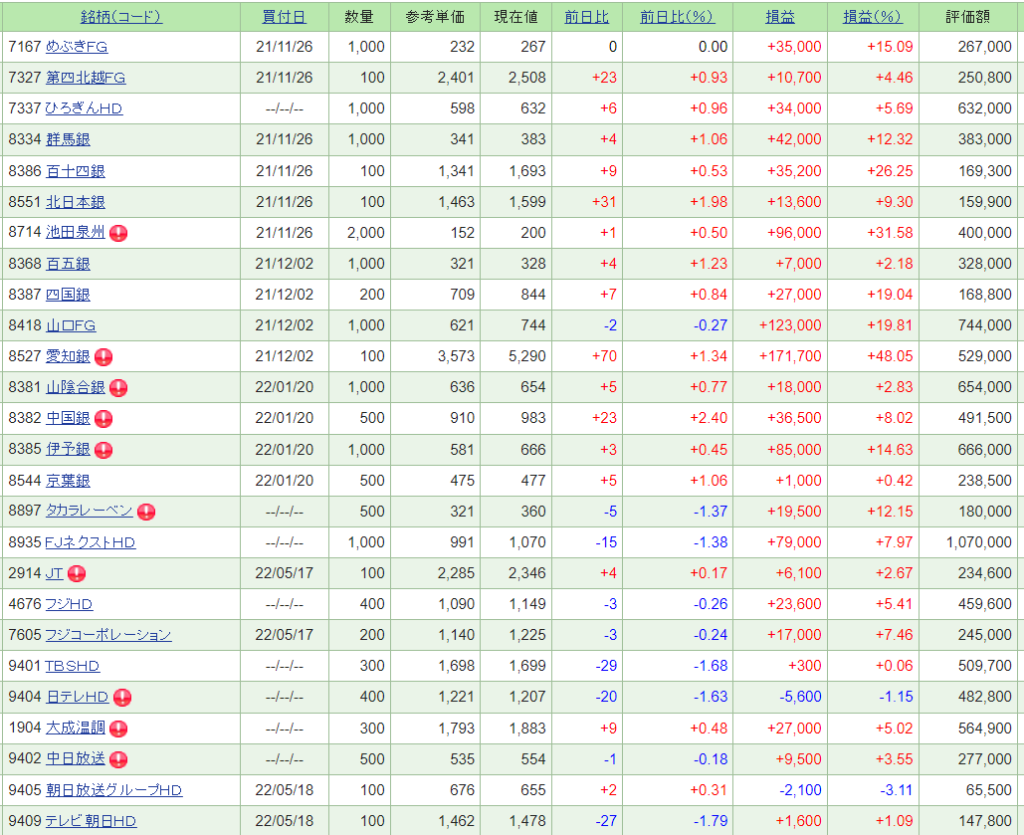Screen dimensions: 1024x835
Task: Open めぶきFG stock link
Action: pos(76,46)
